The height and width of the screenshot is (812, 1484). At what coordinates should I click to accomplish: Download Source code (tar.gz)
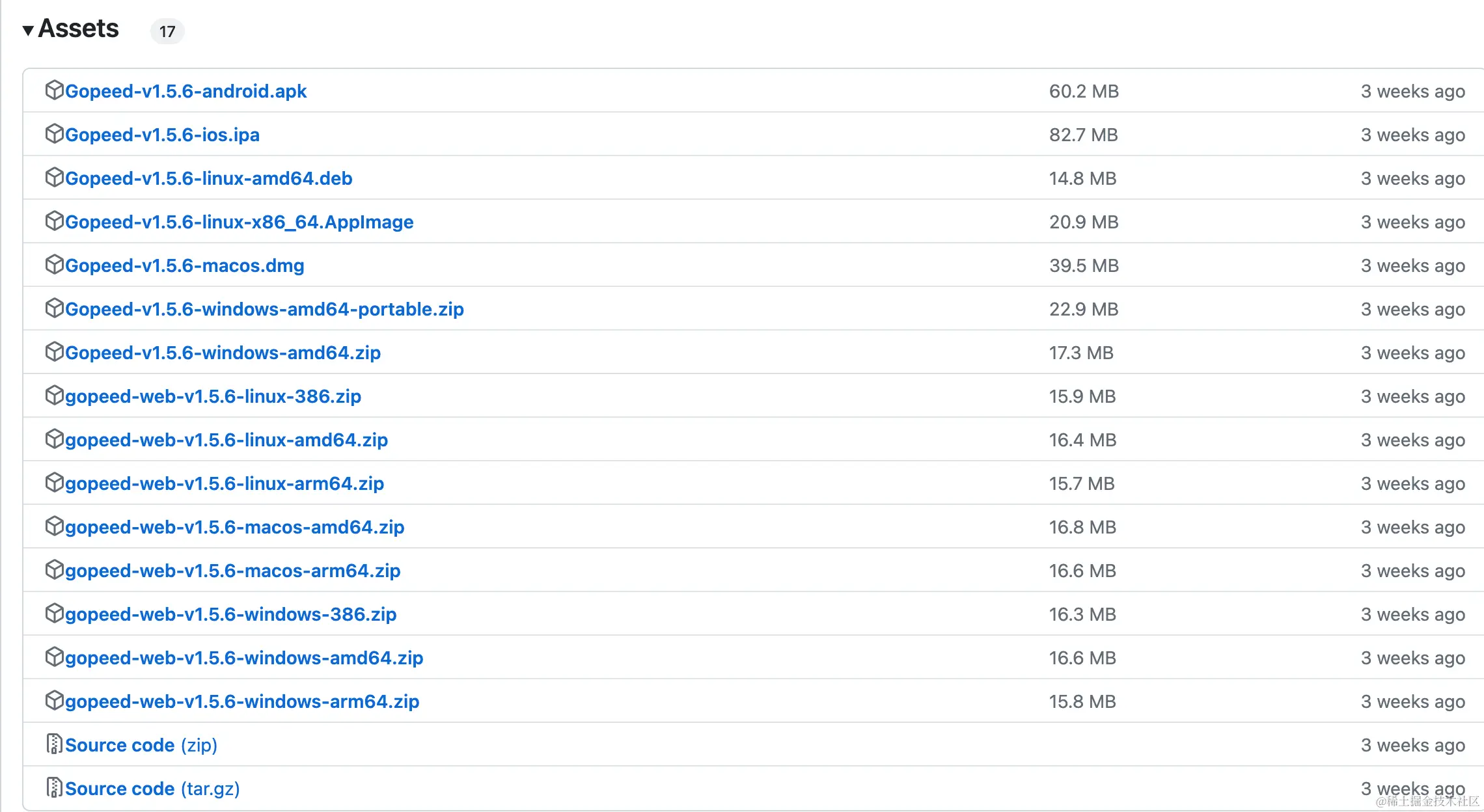[x=152, y=789]
